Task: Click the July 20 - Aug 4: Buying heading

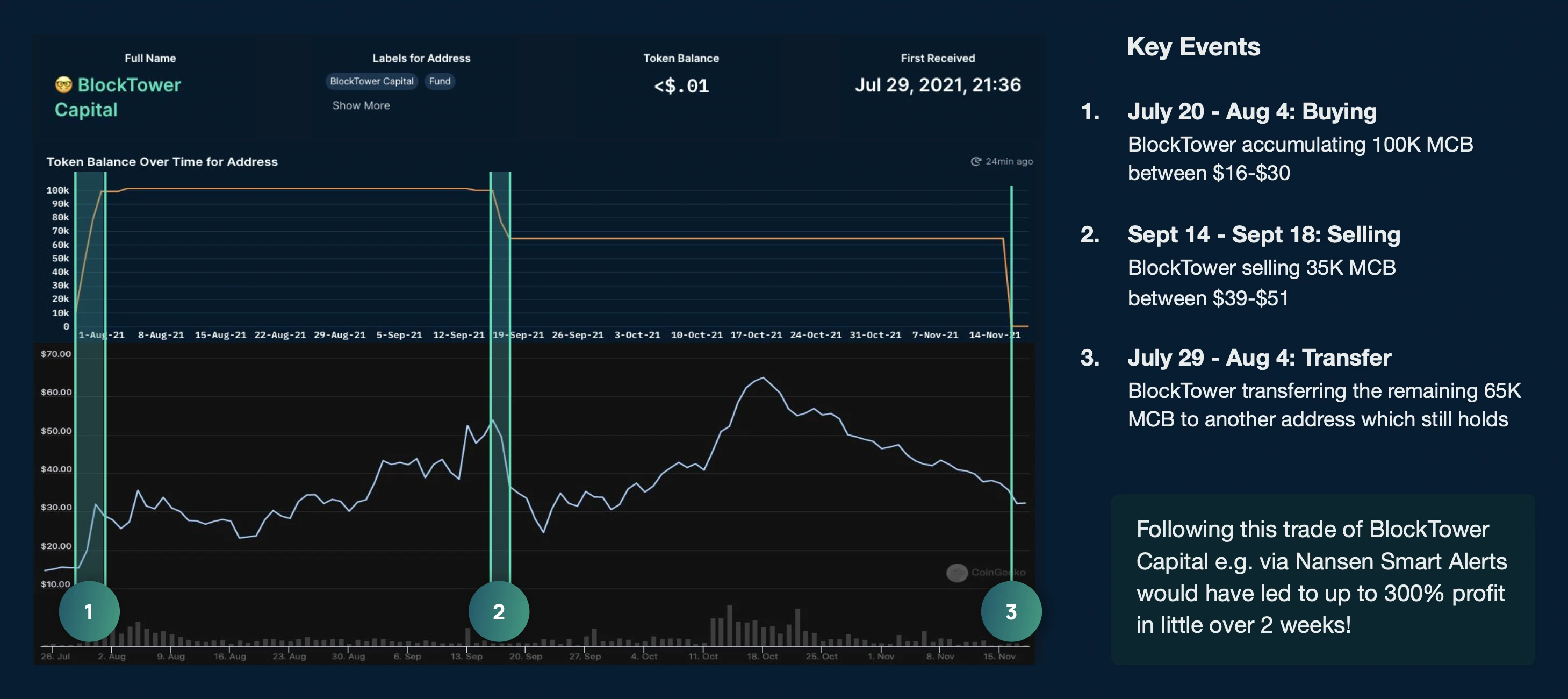Action: [x=1252, y=111]
